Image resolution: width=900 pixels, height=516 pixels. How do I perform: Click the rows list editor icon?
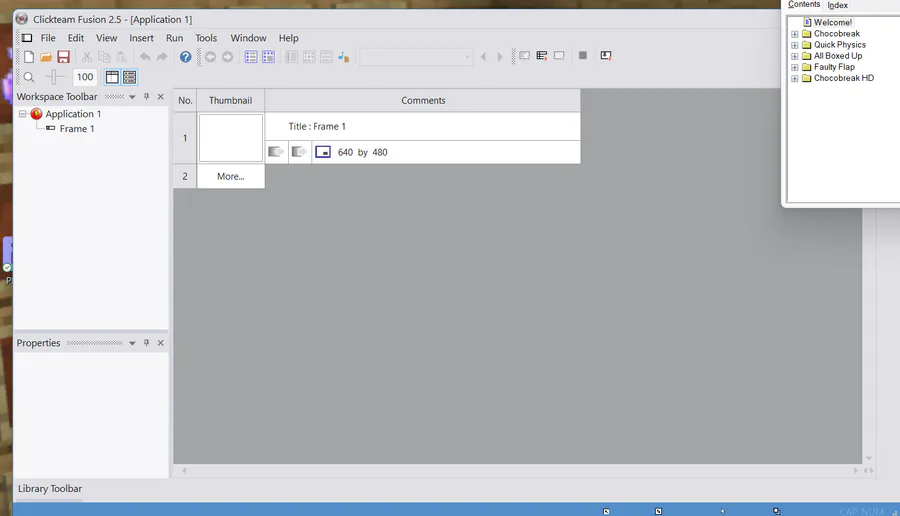pos(326,56)
